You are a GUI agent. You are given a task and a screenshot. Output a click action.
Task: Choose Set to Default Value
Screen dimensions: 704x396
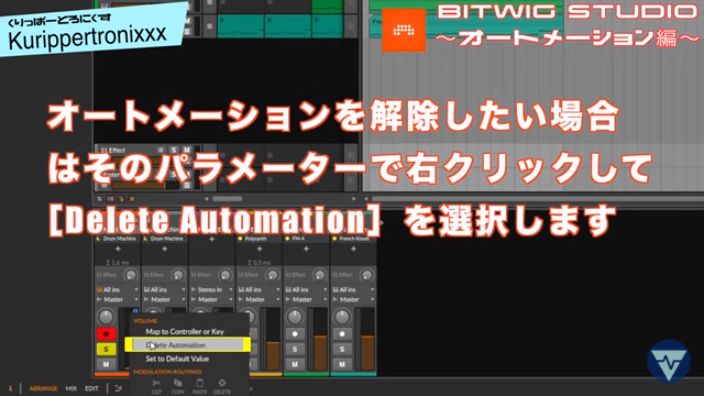coord(177,359)
